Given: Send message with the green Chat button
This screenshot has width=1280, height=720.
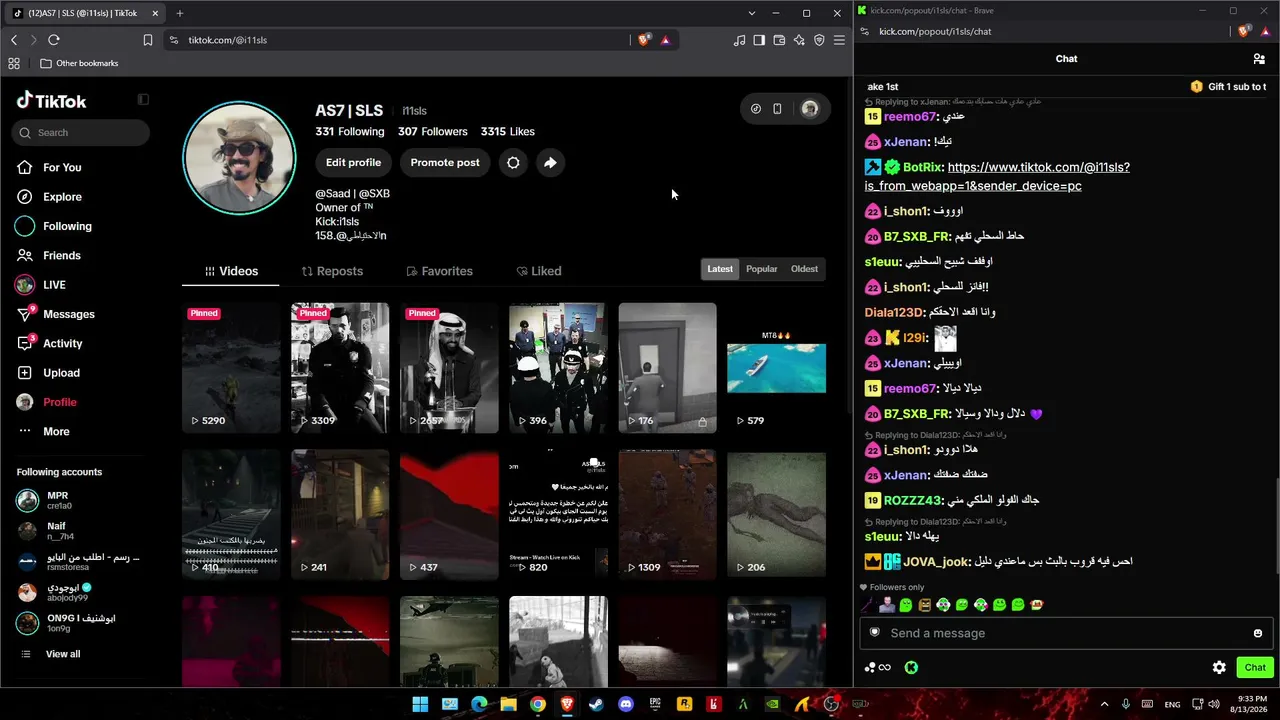Looking at the screenshot, I should [1255, 667].
